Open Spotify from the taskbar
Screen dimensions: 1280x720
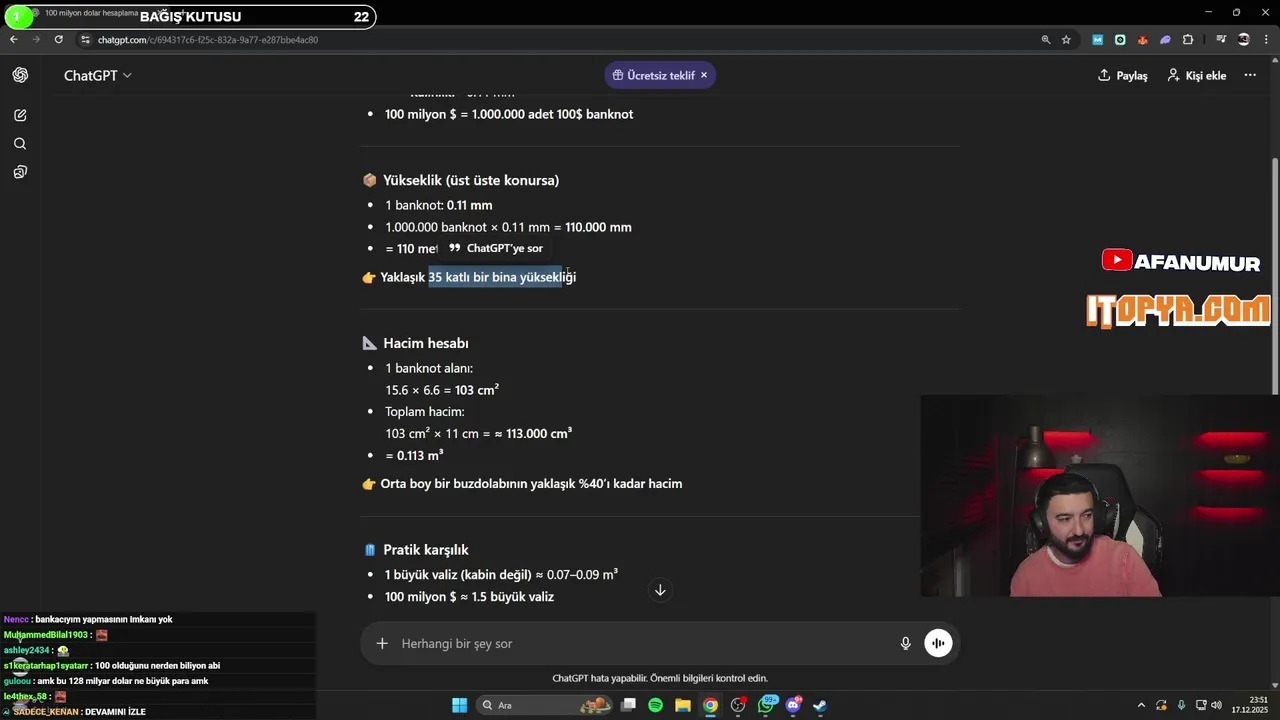[x=656, y=705]
